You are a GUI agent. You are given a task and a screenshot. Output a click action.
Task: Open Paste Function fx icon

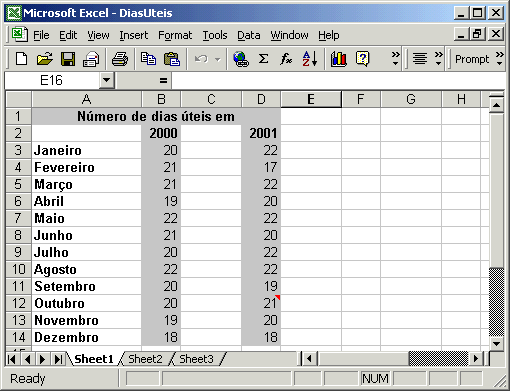click(286, 59)
